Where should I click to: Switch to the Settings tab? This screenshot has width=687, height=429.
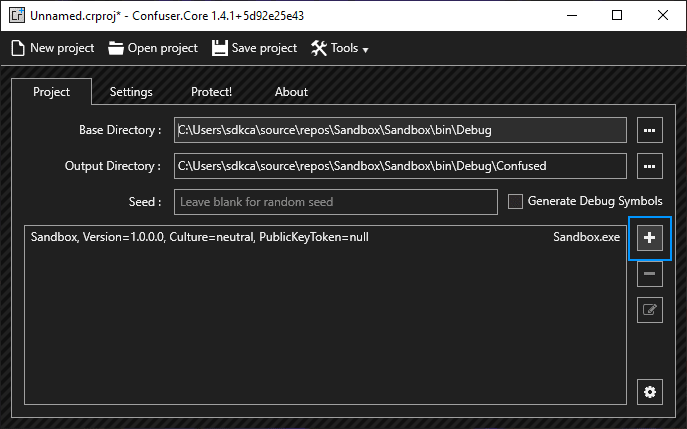[131, 92]
